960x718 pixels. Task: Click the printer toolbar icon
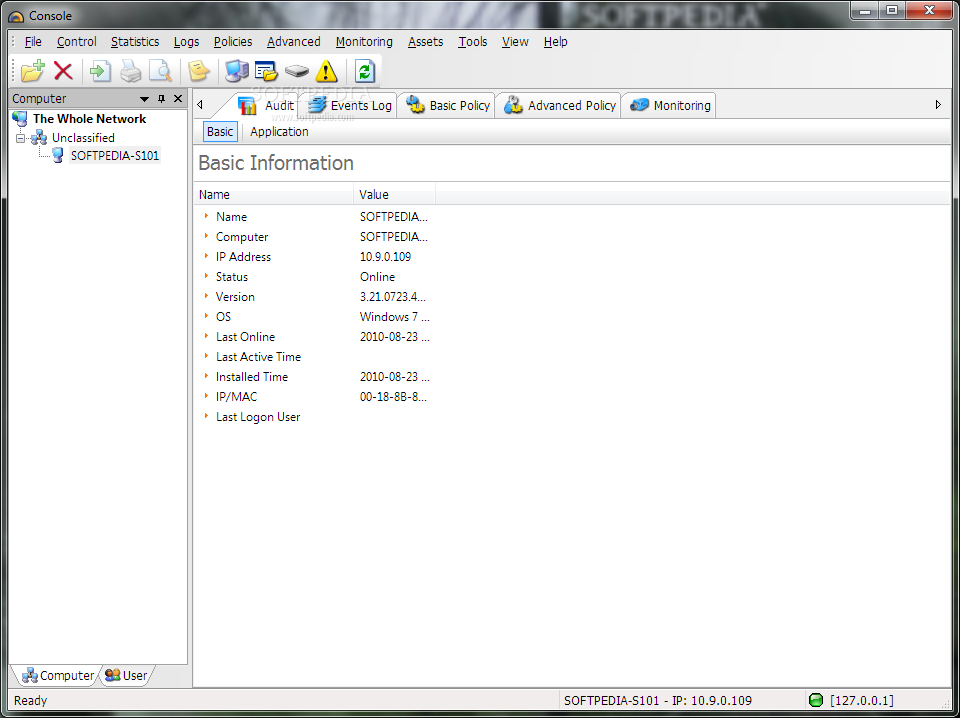[x=130, y=71]
